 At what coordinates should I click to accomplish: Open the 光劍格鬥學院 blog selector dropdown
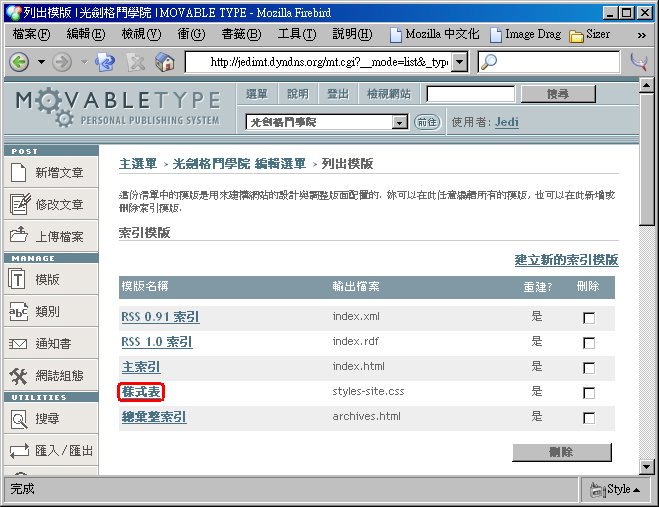point(399,122)
